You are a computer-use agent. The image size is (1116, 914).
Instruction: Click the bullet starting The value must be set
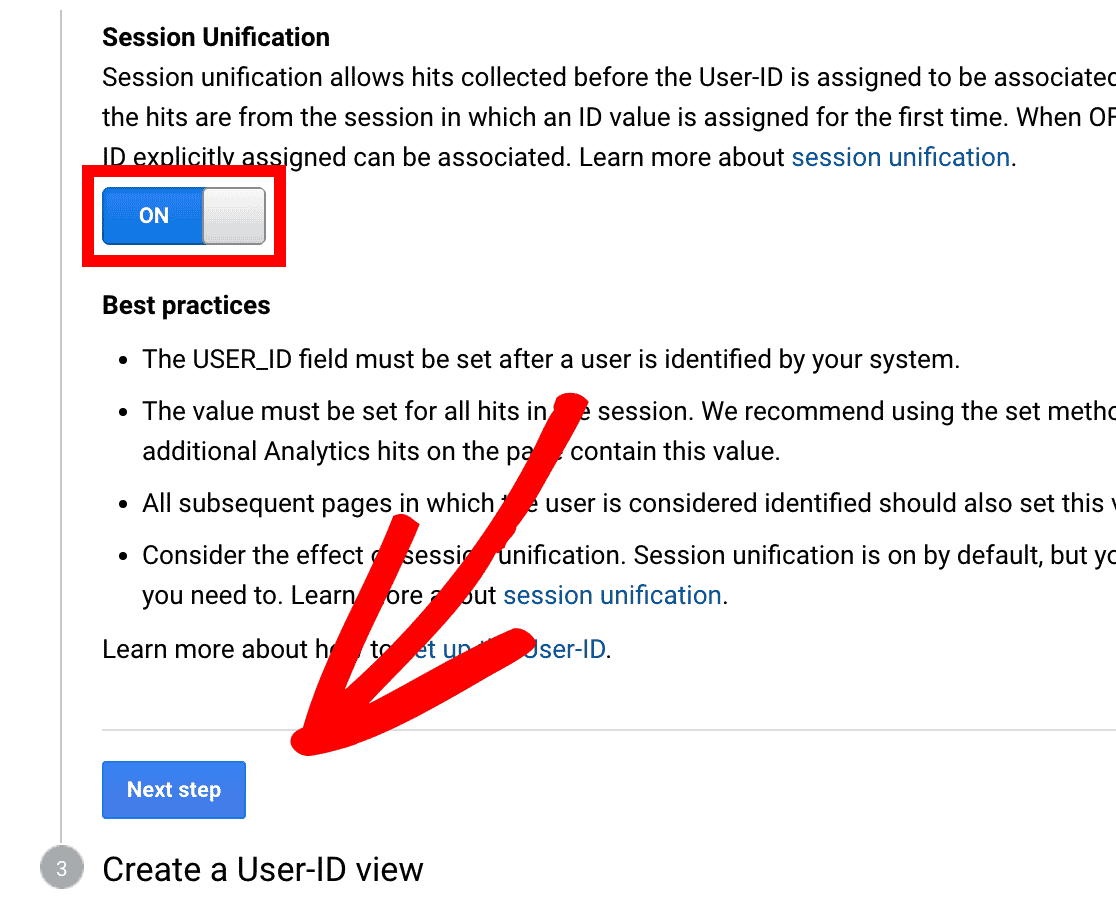[629, 431]
